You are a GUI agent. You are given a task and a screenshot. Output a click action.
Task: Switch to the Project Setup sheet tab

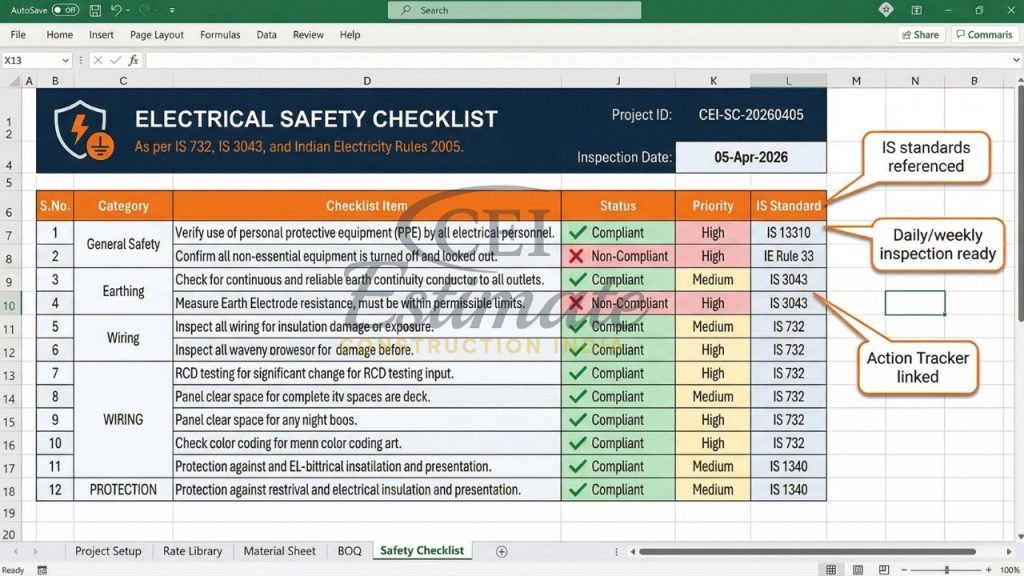[x=108, y=551]
